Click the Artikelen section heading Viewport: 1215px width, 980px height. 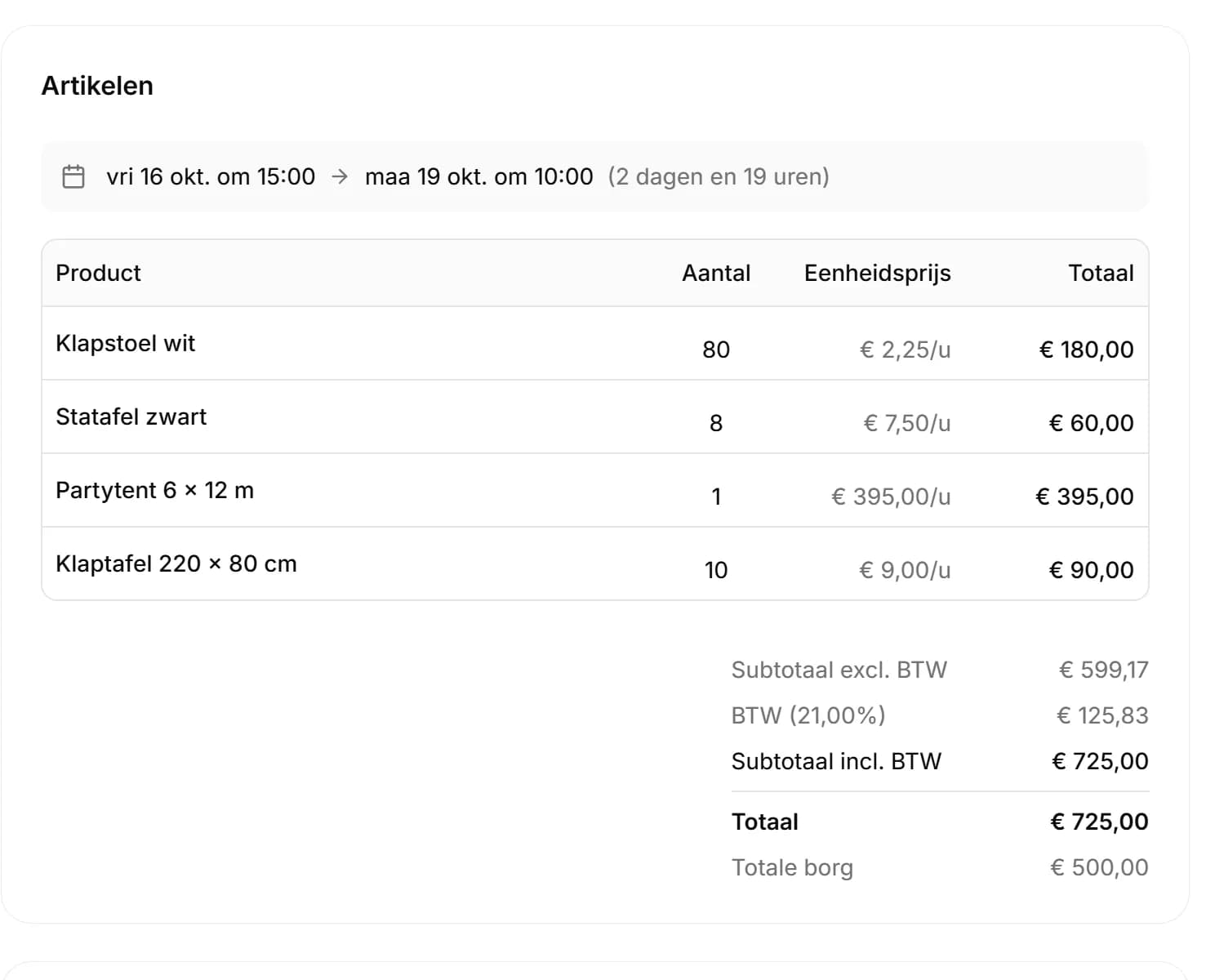click(x=97, y=86)
